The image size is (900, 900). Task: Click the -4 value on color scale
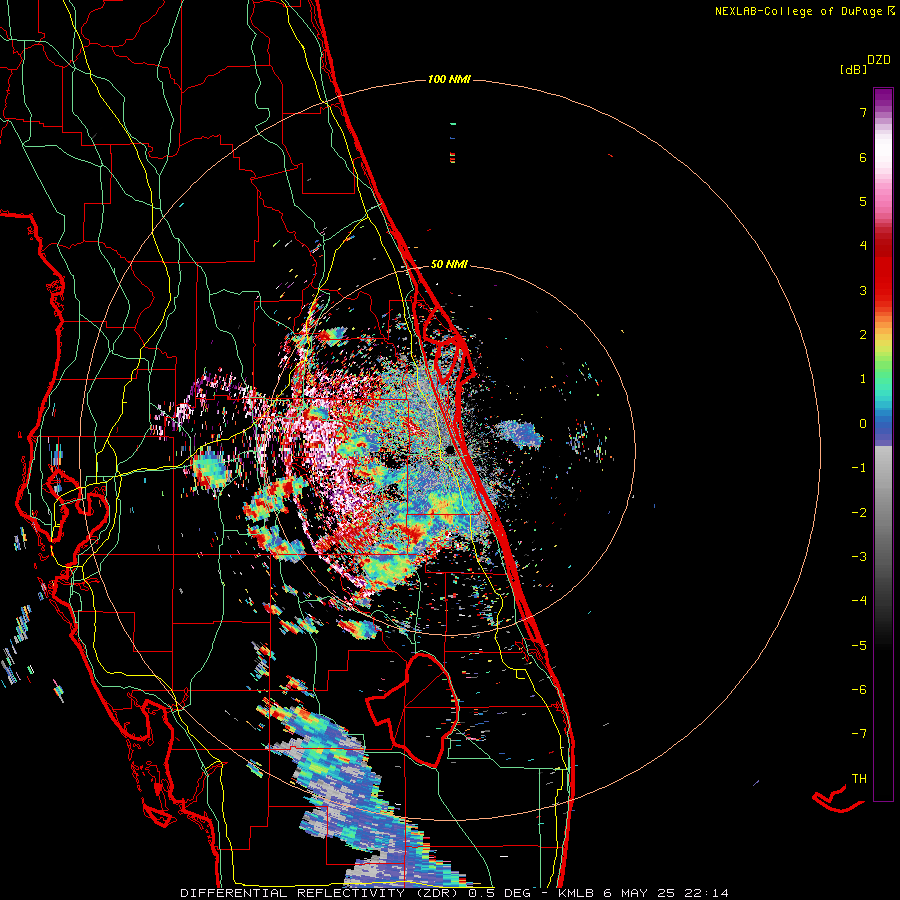[x=859, y=601]
